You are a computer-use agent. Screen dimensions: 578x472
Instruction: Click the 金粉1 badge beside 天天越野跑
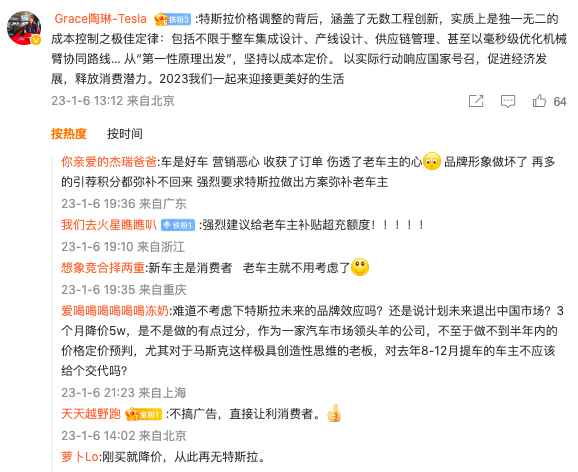coord(143,414)
